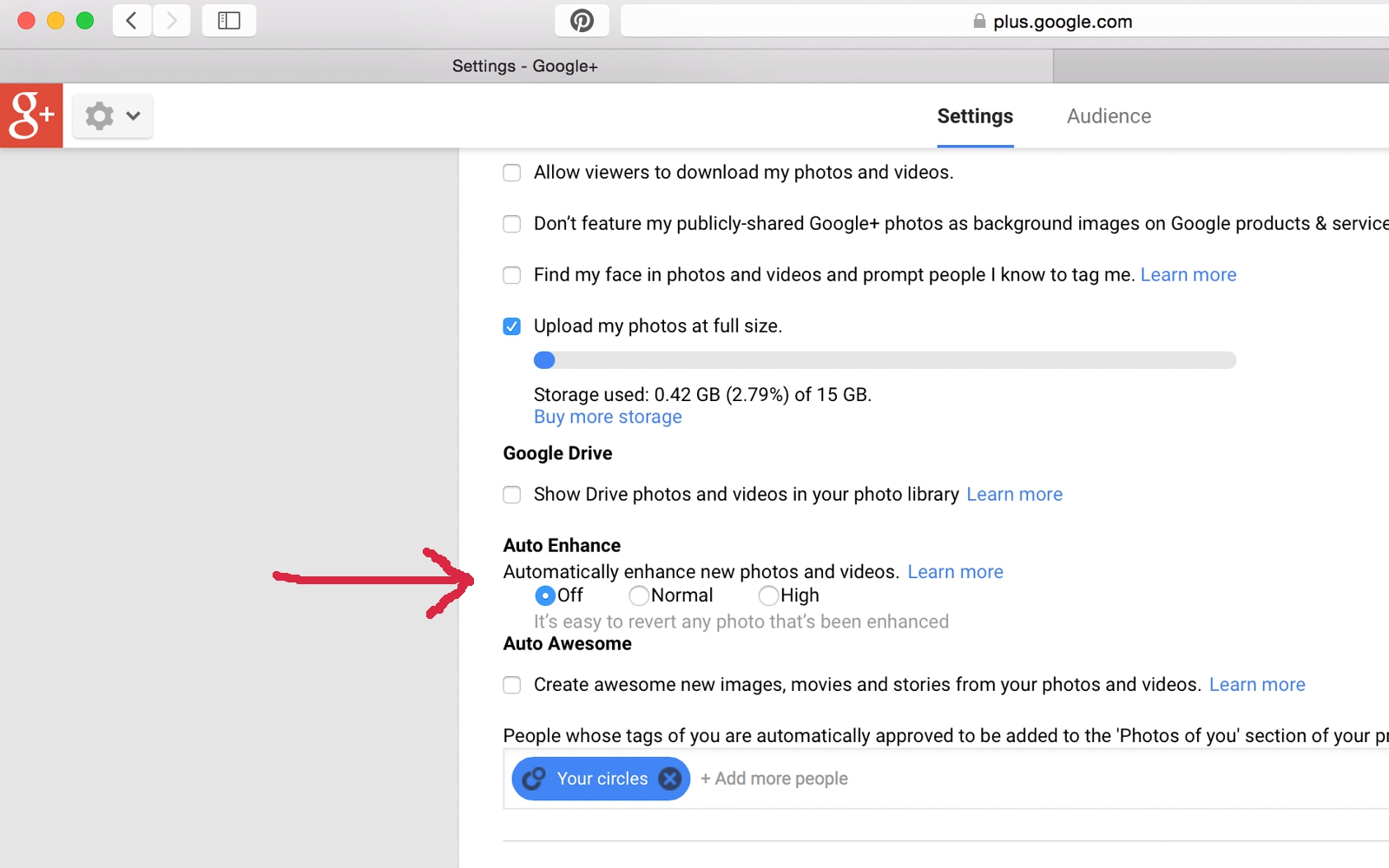Select the Settings - Google+ browser tab
The height and width of the screenshot is (868, 1389).
coord(526,66)
